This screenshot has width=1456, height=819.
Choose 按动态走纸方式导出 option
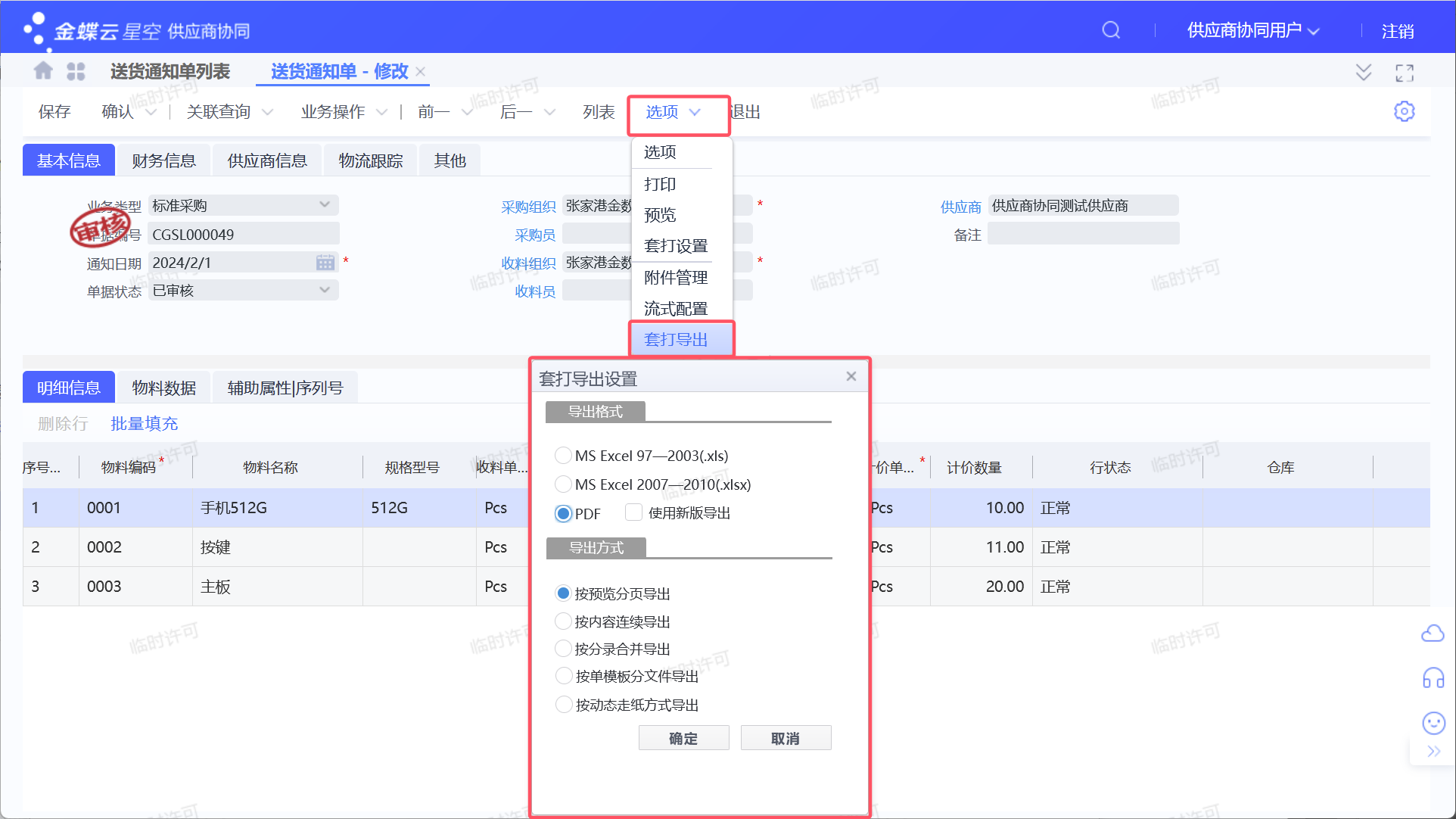coord(563,705)
